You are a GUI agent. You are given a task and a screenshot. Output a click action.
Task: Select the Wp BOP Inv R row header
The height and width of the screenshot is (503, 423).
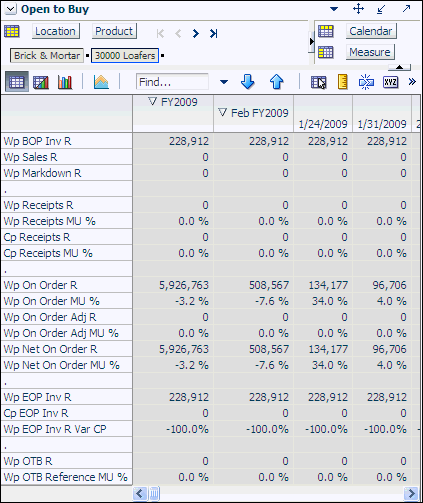(67, 141)
